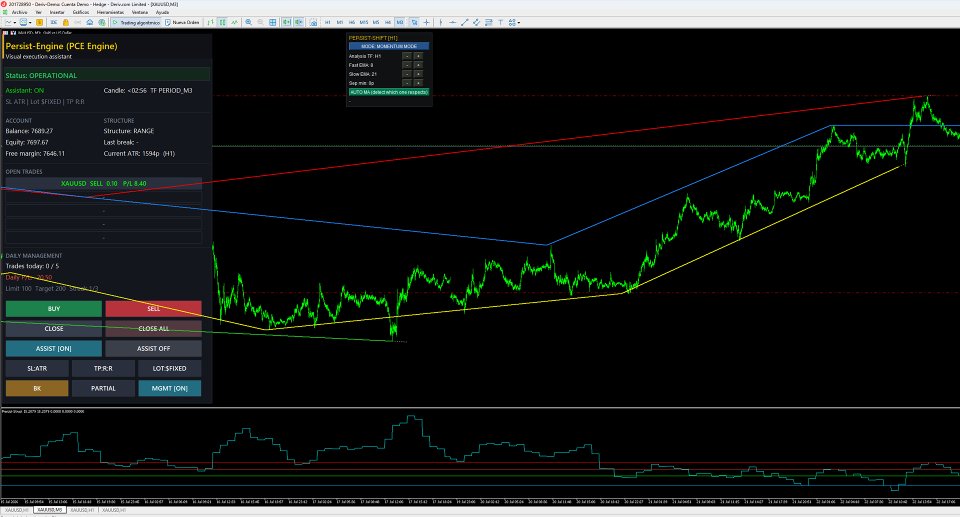
Task: Click the yellow square toolbar icon
Action: [x=39, y=22]
